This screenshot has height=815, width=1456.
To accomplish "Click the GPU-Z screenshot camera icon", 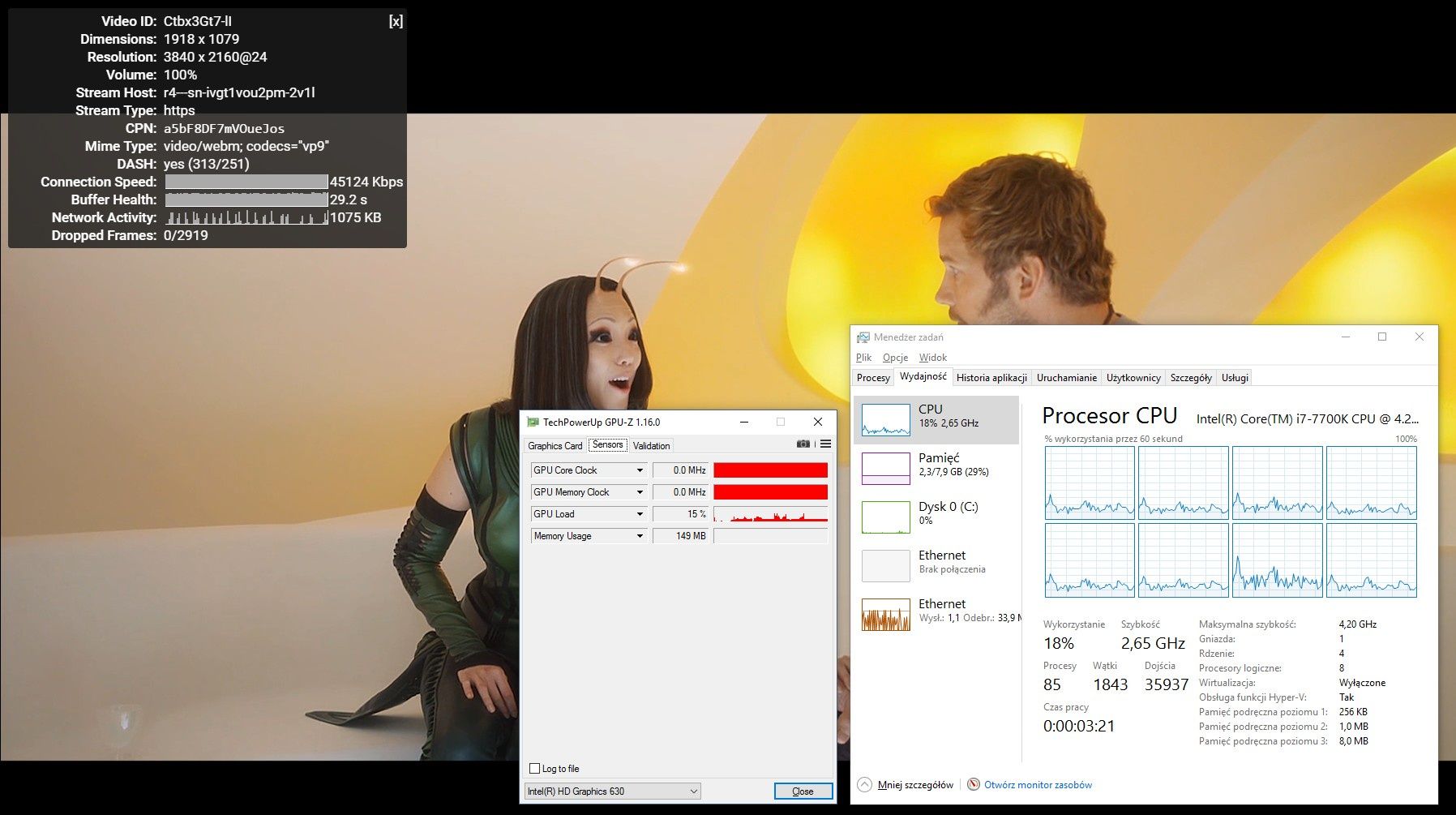I will [x=803, y=444].
